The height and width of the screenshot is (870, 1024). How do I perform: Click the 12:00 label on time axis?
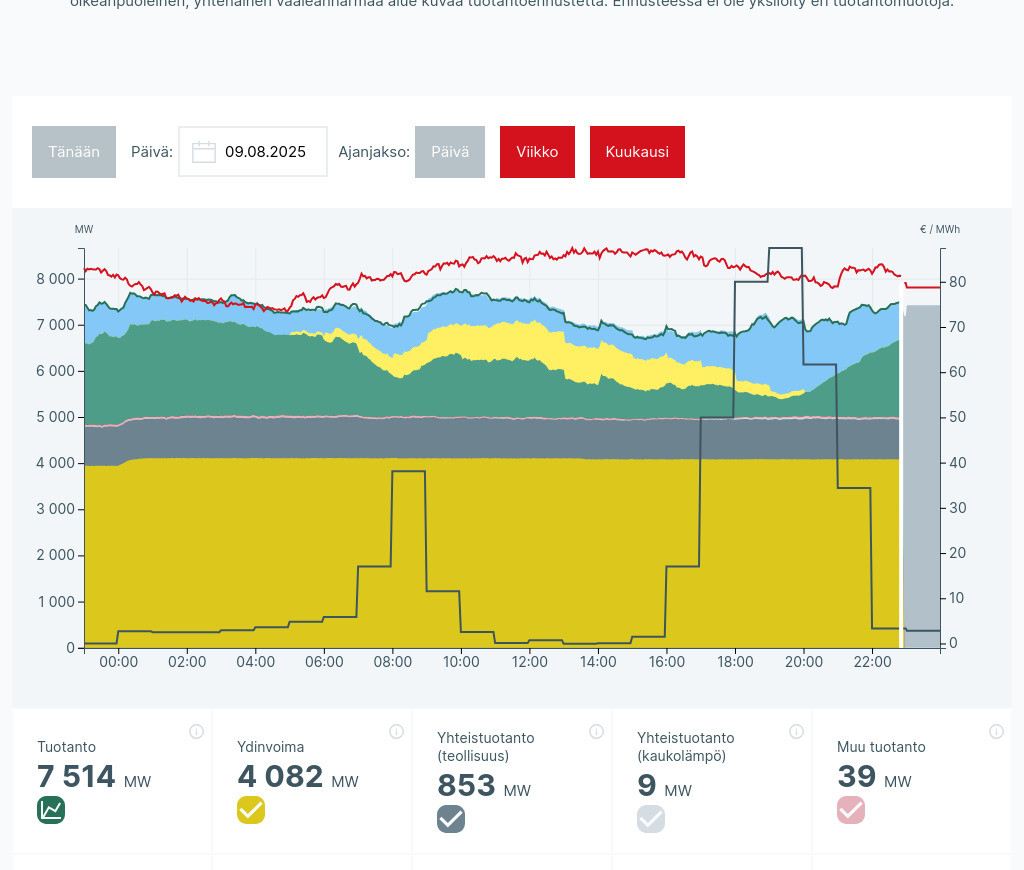[x=529, y=662]
